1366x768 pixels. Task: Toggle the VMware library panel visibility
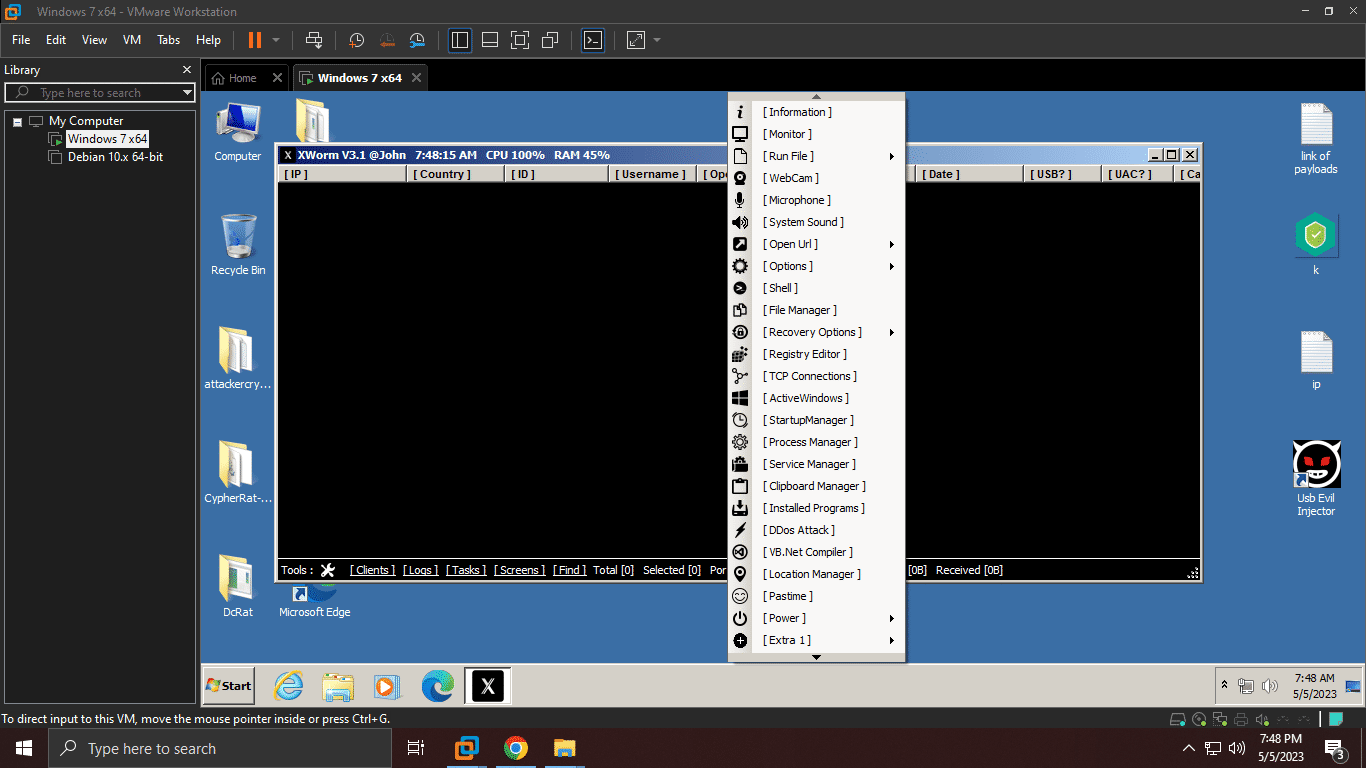point(460,40)
